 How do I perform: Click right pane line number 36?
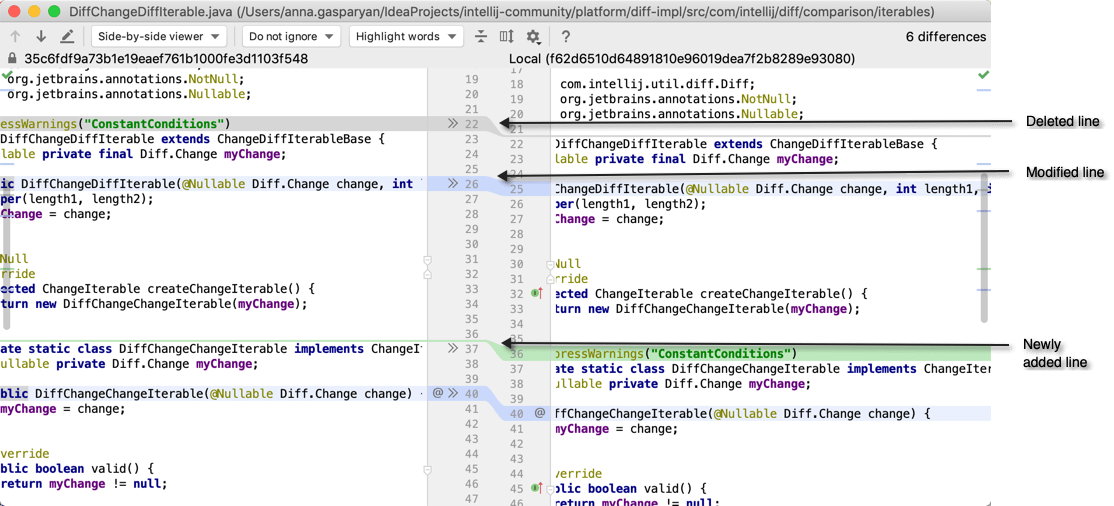point(516,354)
